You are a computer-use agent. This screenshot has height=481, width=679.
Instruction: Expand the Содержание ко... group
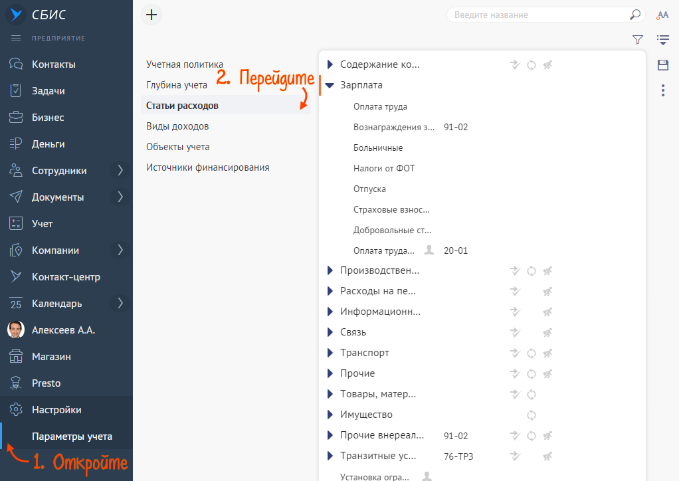pos(329,65)
